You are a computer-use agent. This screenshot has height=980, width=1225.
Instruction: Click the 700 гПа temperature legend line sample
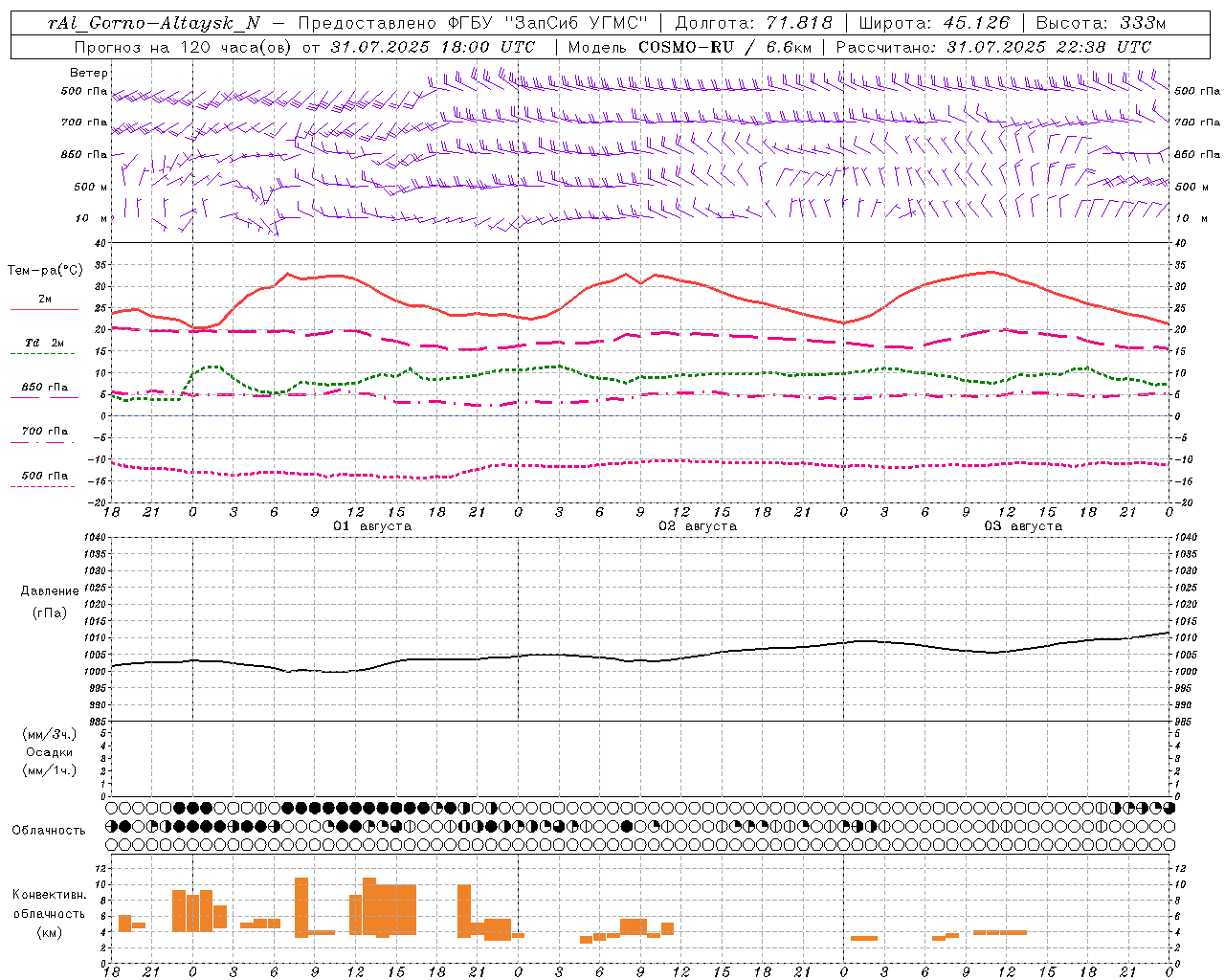(43, 442)
